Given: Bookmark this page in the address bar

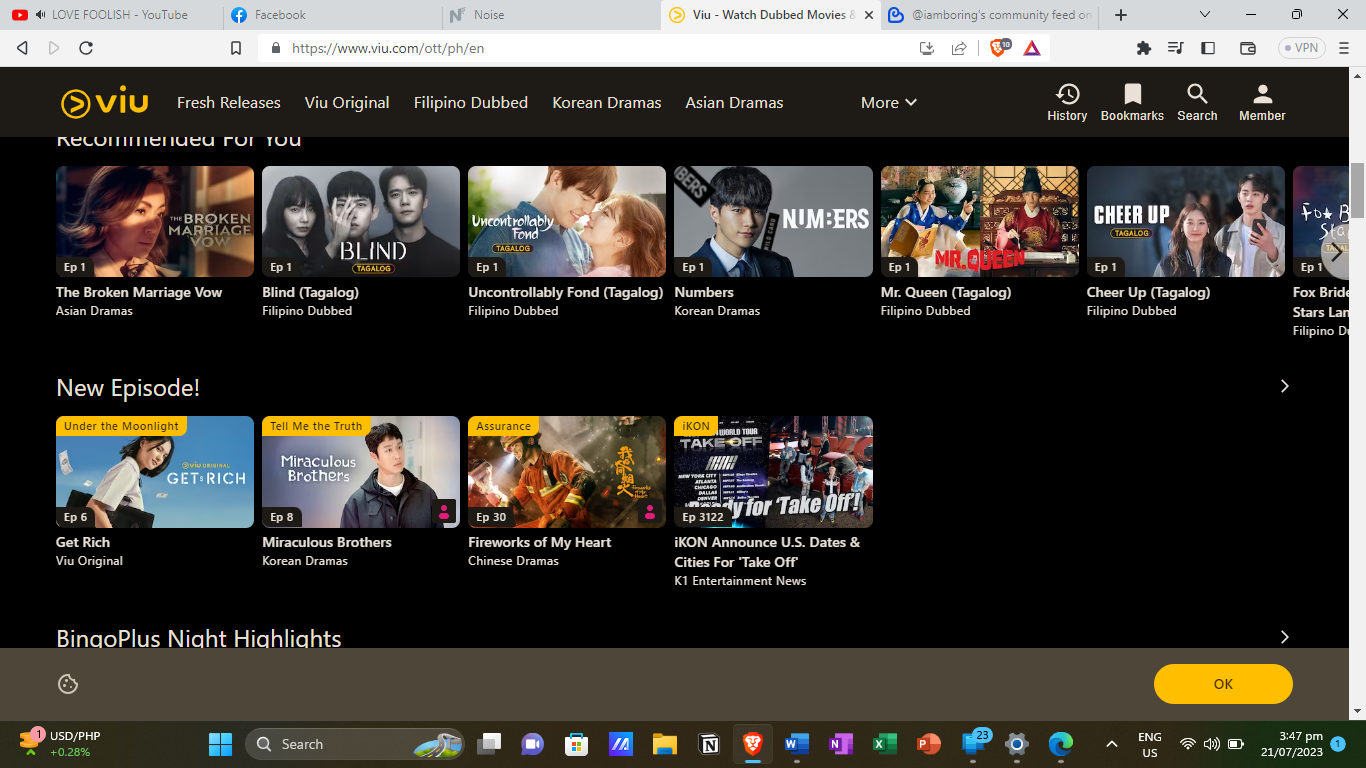Looking at the screenshot, I should (236, 48).
